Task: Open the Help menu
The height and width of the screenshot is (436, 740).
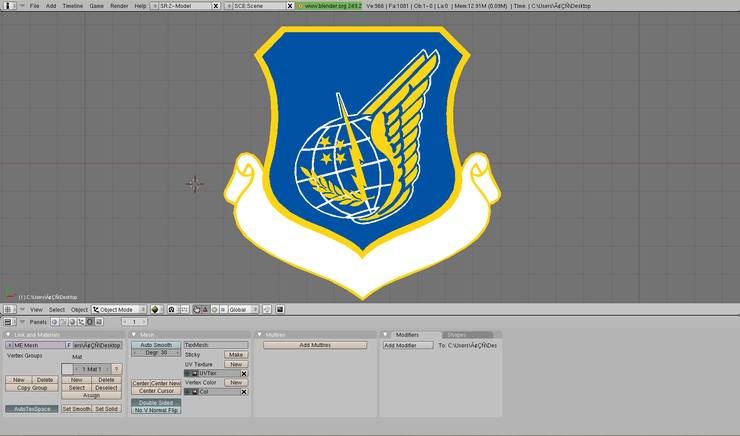Action: (140, 6)
